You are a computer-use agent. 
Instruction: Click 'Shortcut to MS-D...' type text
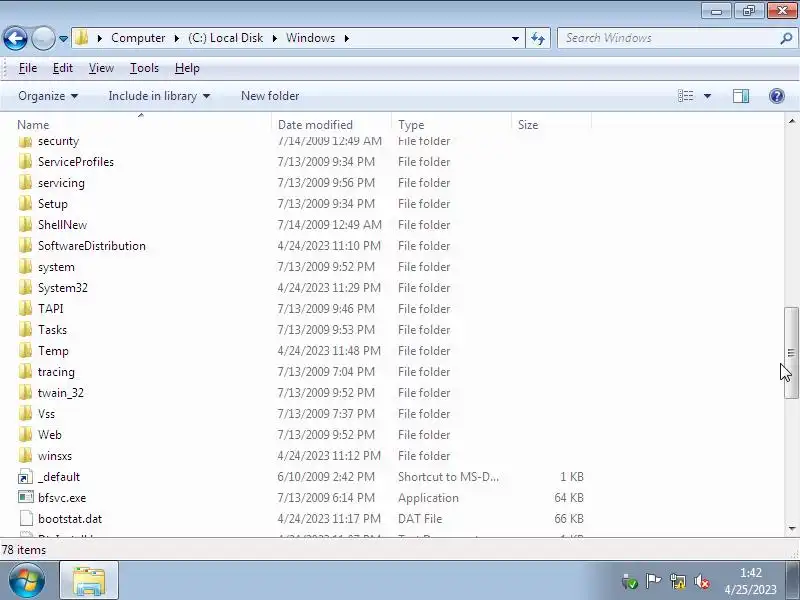pos(448,477)
